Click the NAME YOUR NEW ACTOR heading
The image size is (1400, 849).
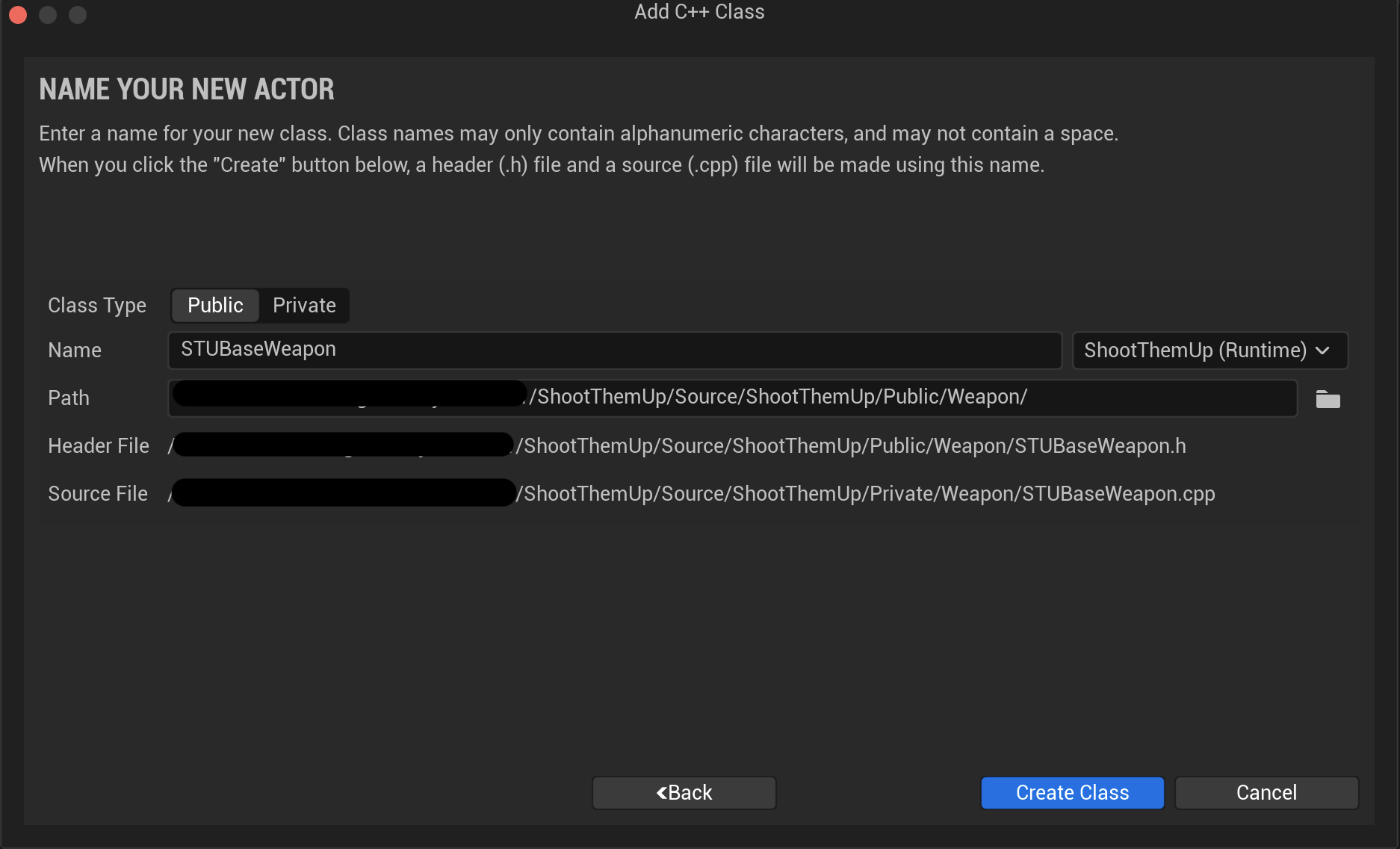(187, 90)
